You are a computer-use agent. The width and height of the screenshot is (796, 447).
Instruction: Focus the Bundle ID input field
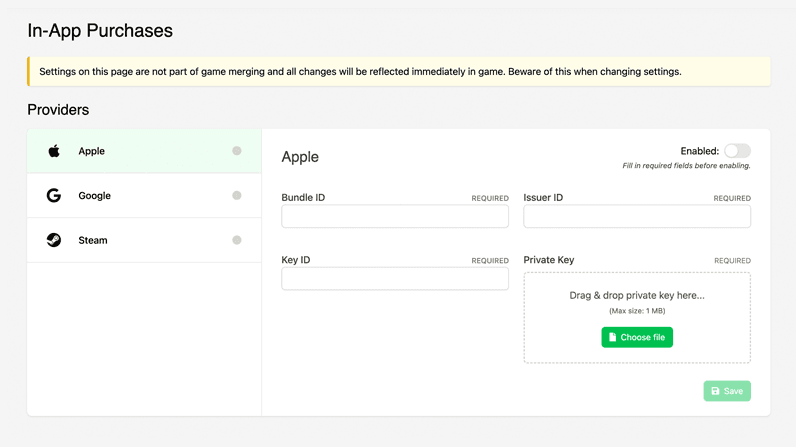pyautogui.click(x=395, y=217)
